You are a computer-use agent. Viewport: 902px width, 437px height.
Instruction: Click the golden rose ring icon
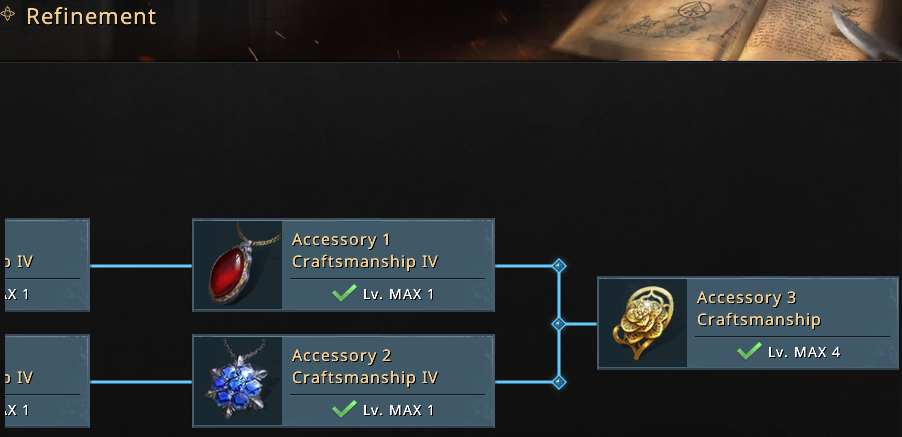coord(643,323)
